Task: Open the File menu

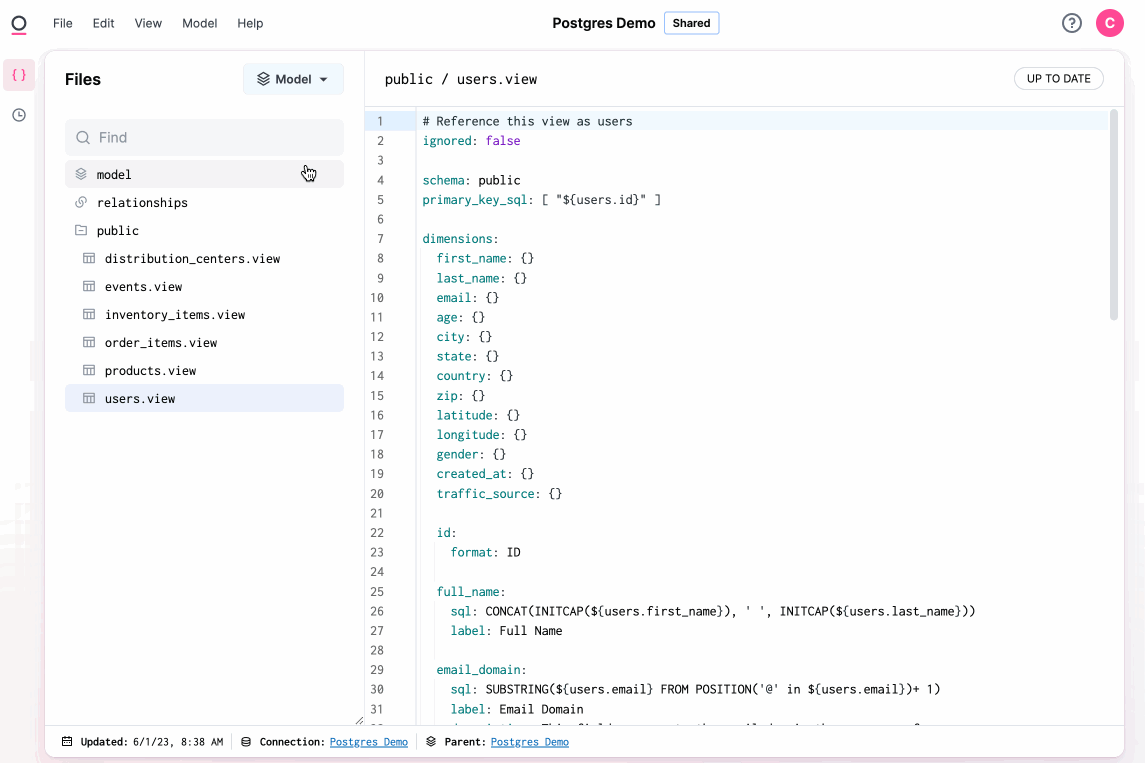Action: click(63, 23)
